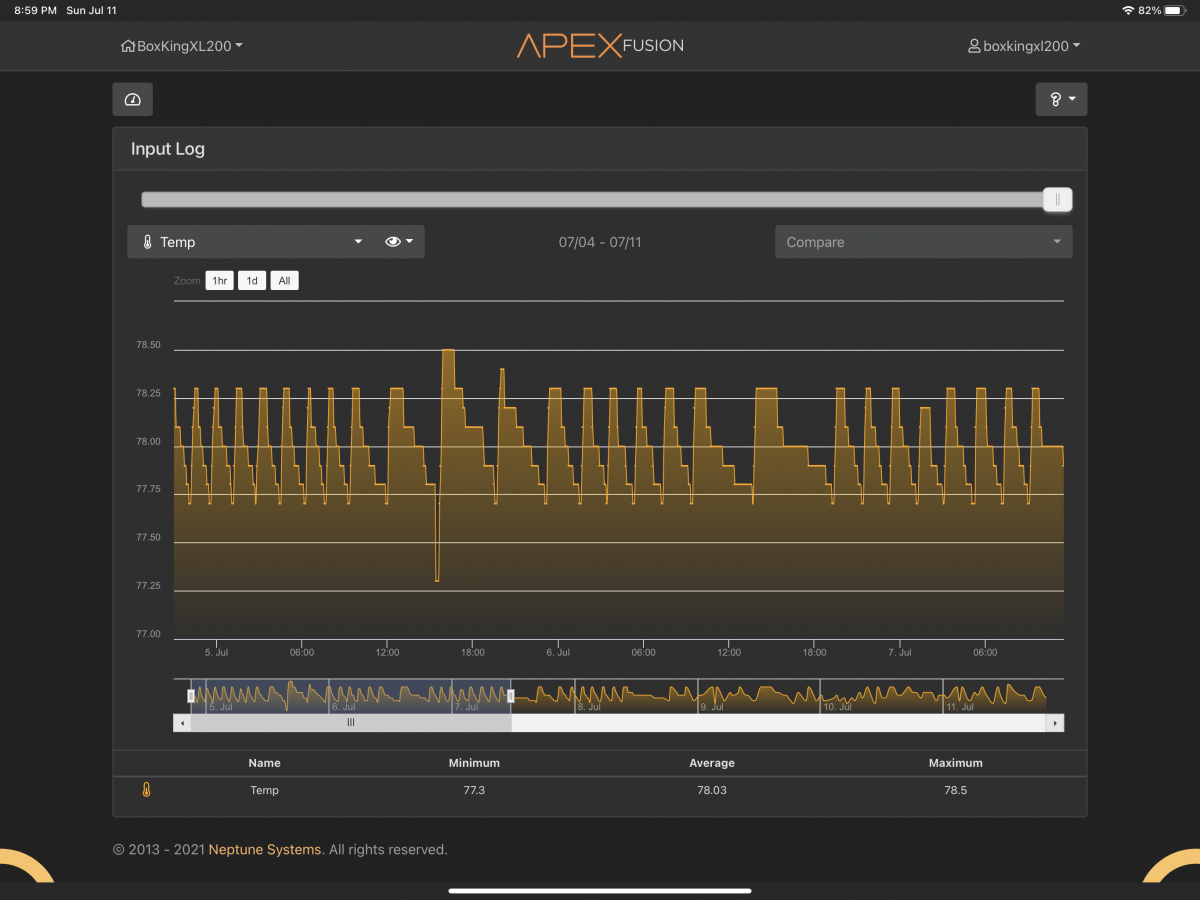Click the top date range slider handle
Viewport: 1200px width, 900px height.
coord(1057,200)
